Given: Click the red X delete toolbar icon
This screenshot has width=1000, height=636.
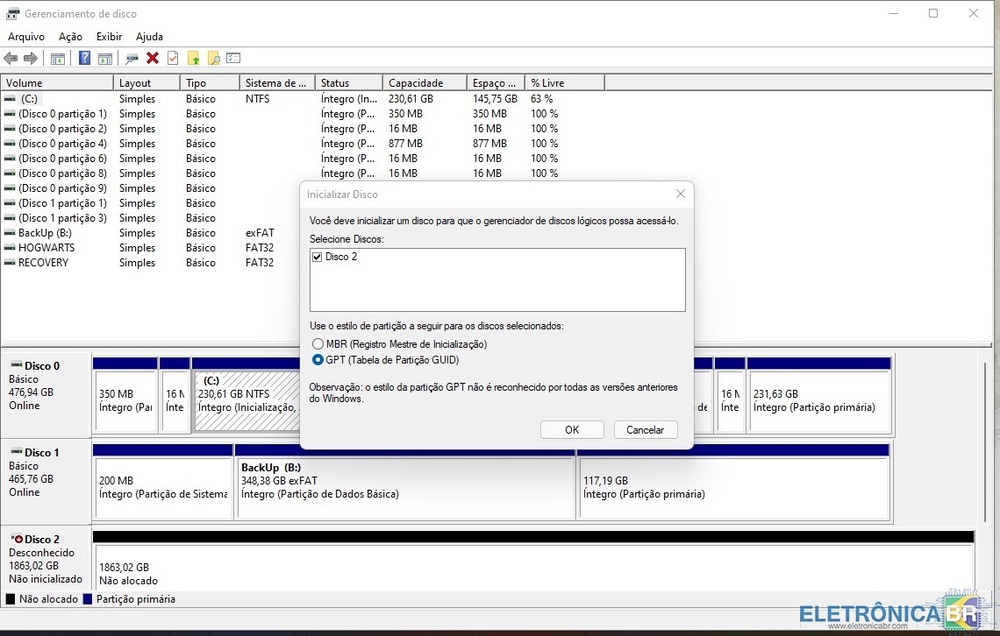Looking at the screenshot, I should [153, 58].
